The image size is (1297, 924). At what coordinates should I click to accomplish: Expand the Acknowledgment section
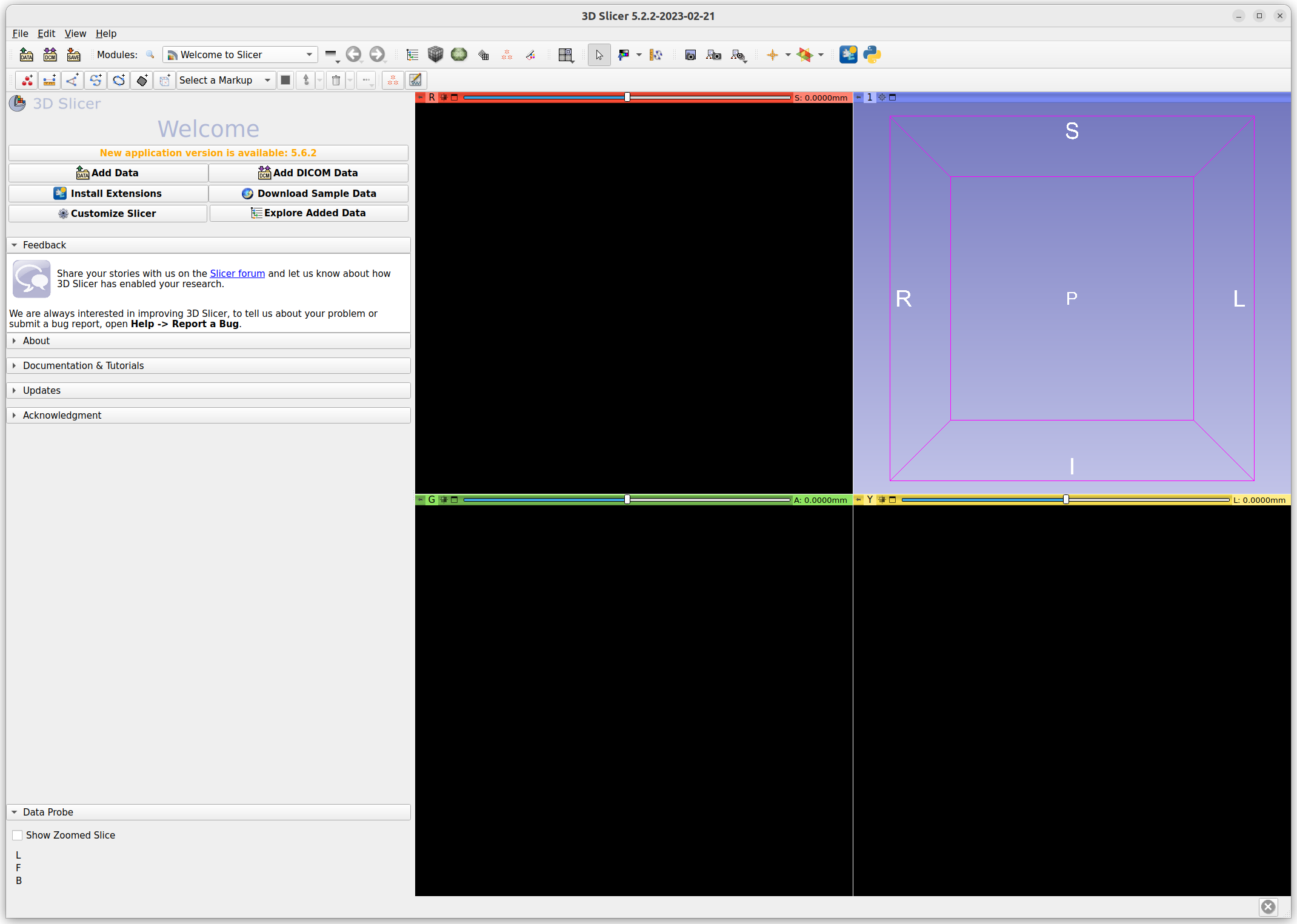point(208,415)
